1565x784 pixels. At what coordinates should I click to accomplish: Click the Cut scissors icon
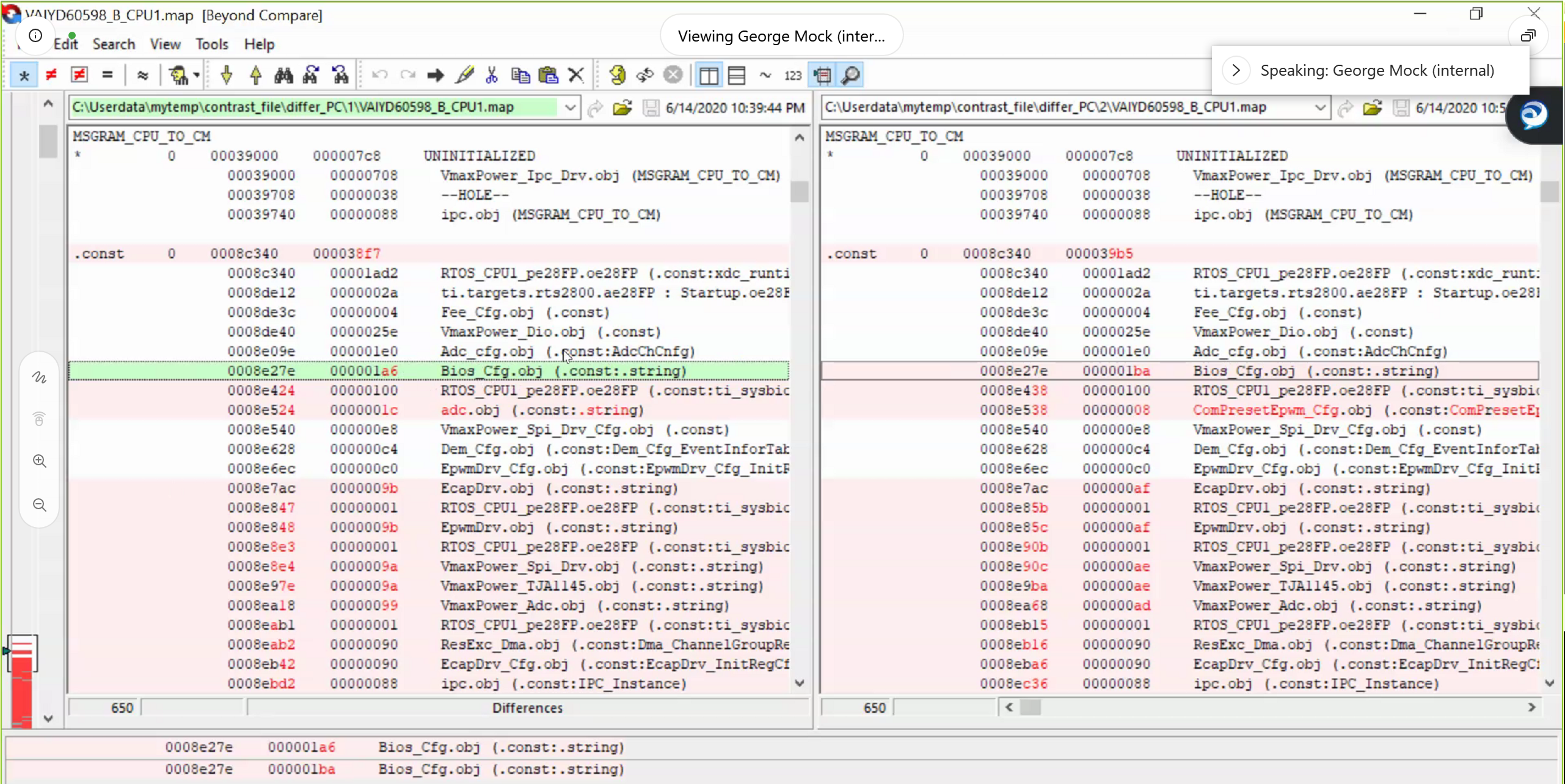click(492, 75)
